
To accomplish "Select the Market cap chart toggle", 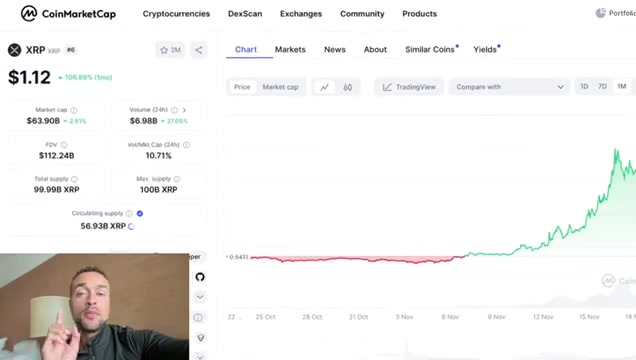I will click(x=280, y=87).
